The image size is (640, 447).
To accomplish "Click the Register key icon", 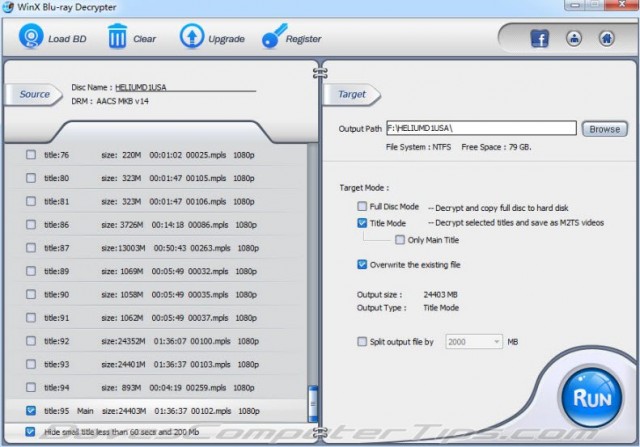I will coord(273,36).
